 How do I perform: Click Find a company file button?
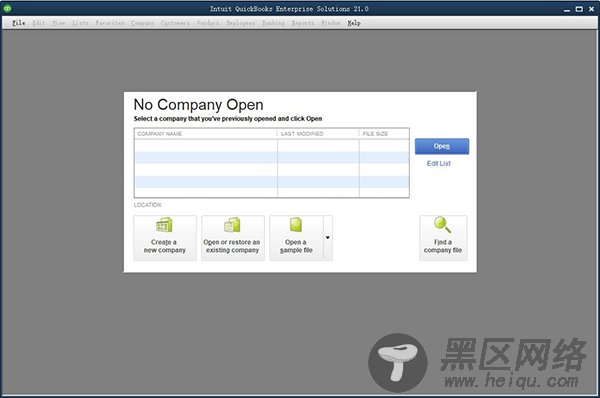coord(443,238)
